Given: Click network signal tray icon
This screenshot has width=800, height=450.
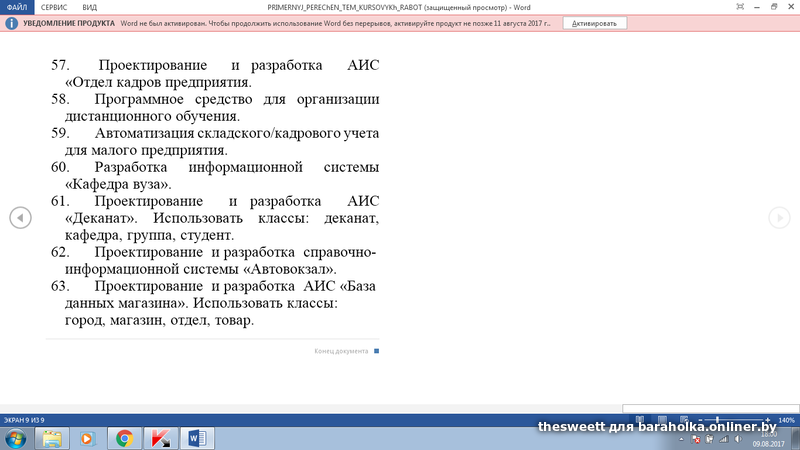Looking at the screenshot, I should (723, 439).
